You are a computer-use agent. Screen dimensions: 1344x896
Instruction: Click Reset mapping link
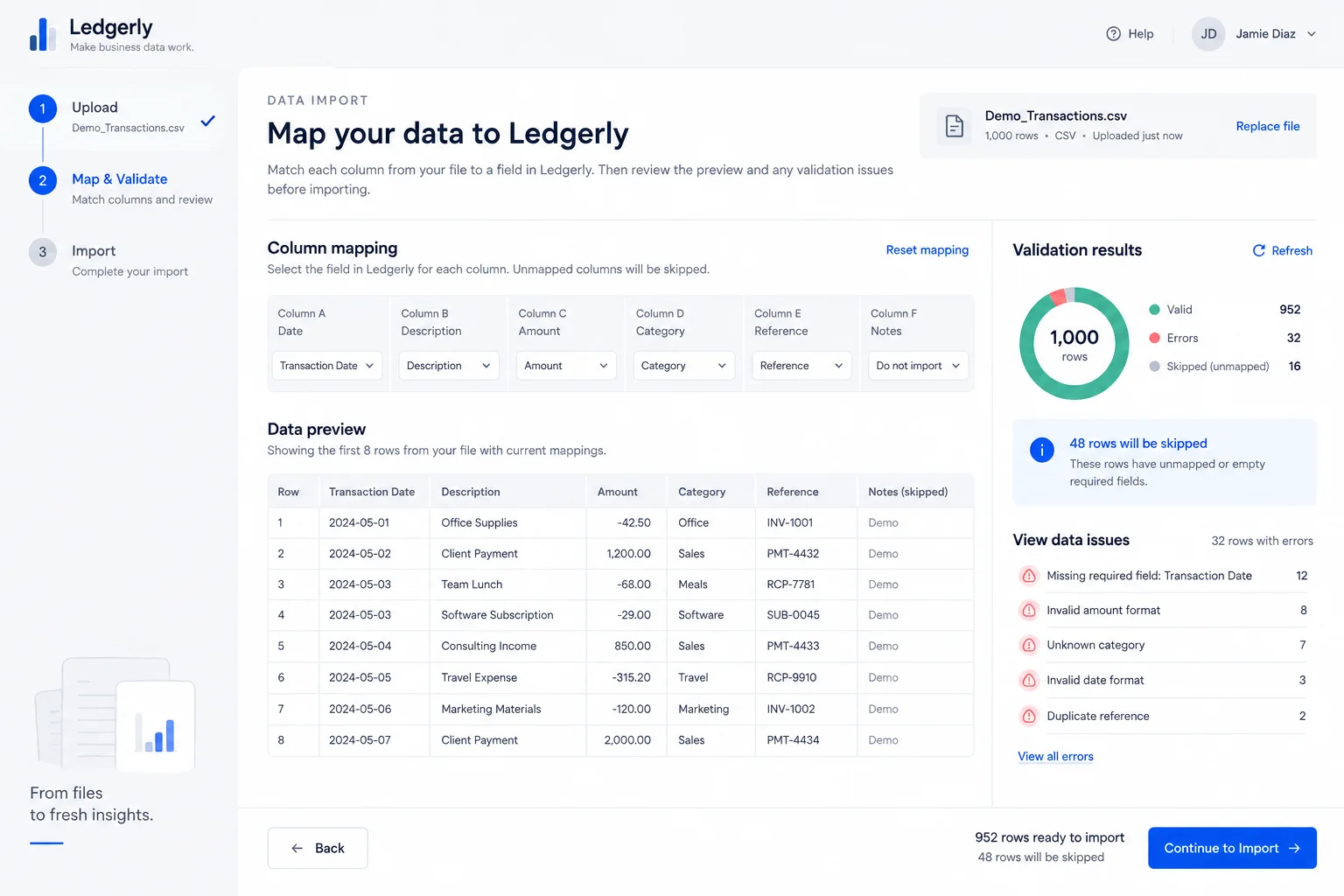click(x=927, y=250)
